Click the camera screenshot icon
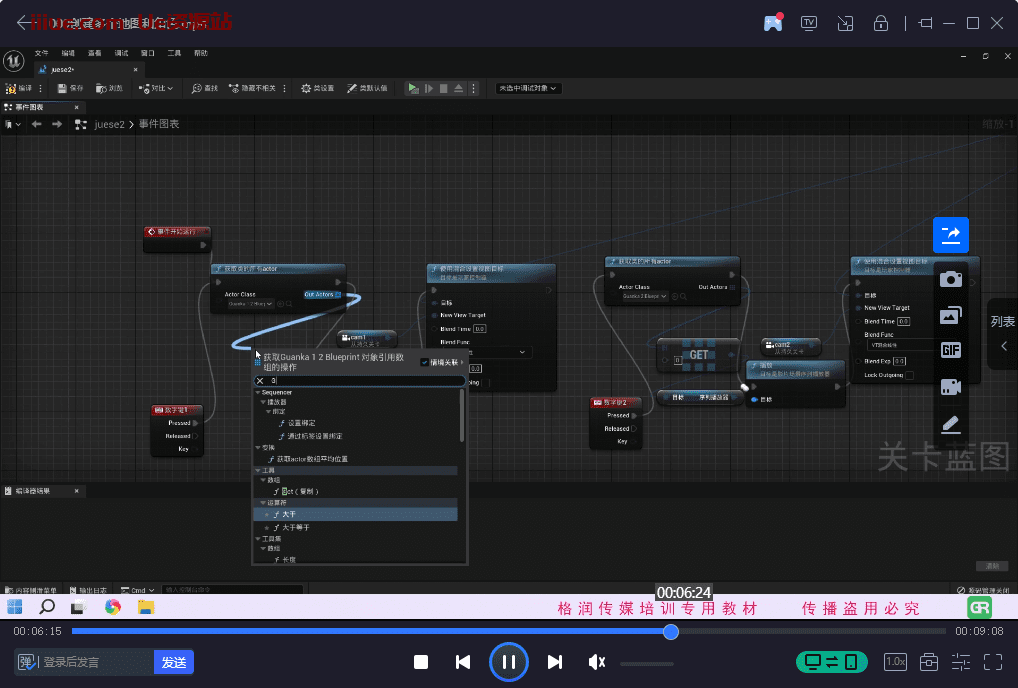1018x688 pixels. (950, 279)
